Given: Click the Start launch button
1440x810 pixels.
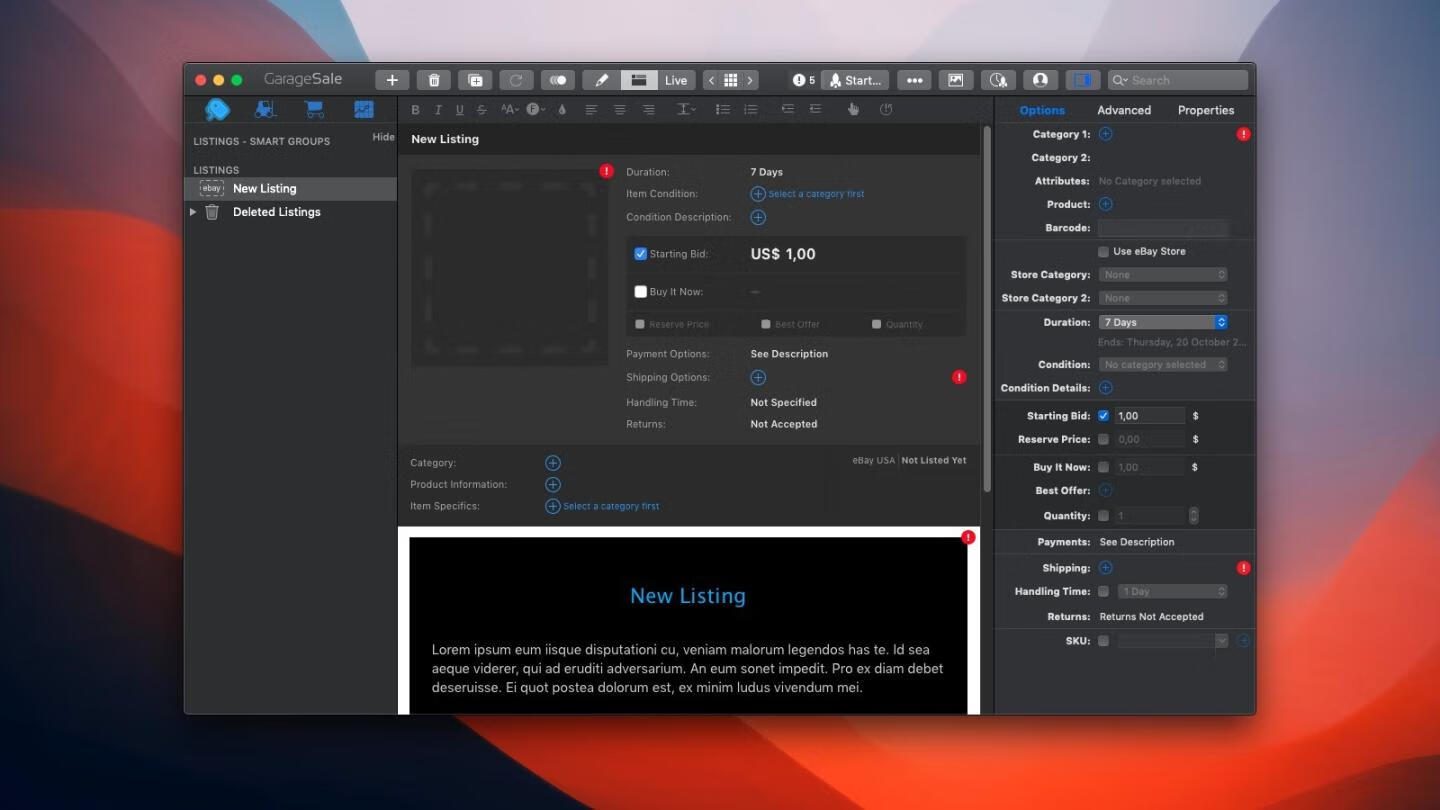Looking at the screenshot, I should point(855,80).
